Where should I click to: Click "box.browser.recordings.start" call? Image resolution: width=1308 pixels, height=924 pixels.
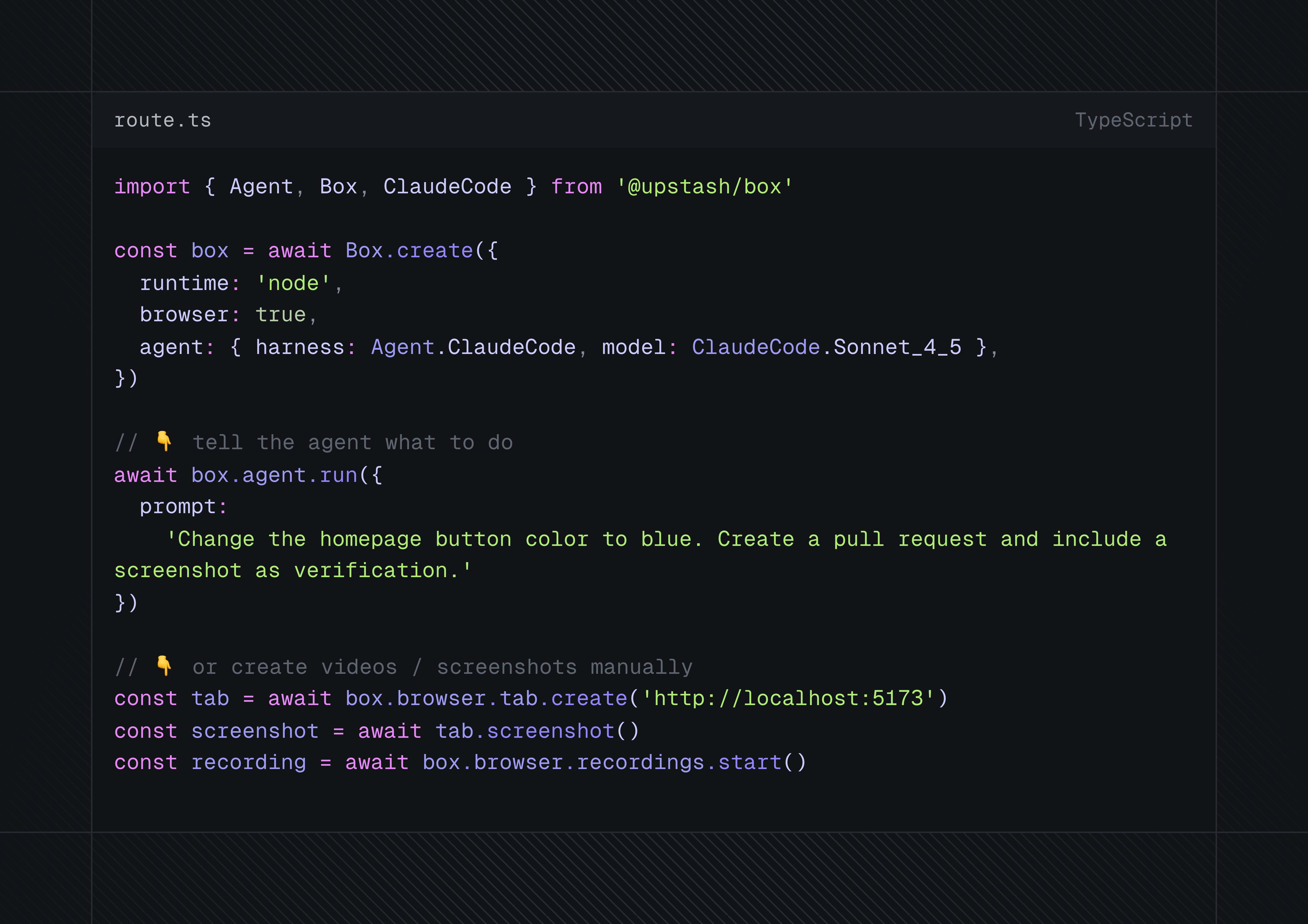point(602,762)
